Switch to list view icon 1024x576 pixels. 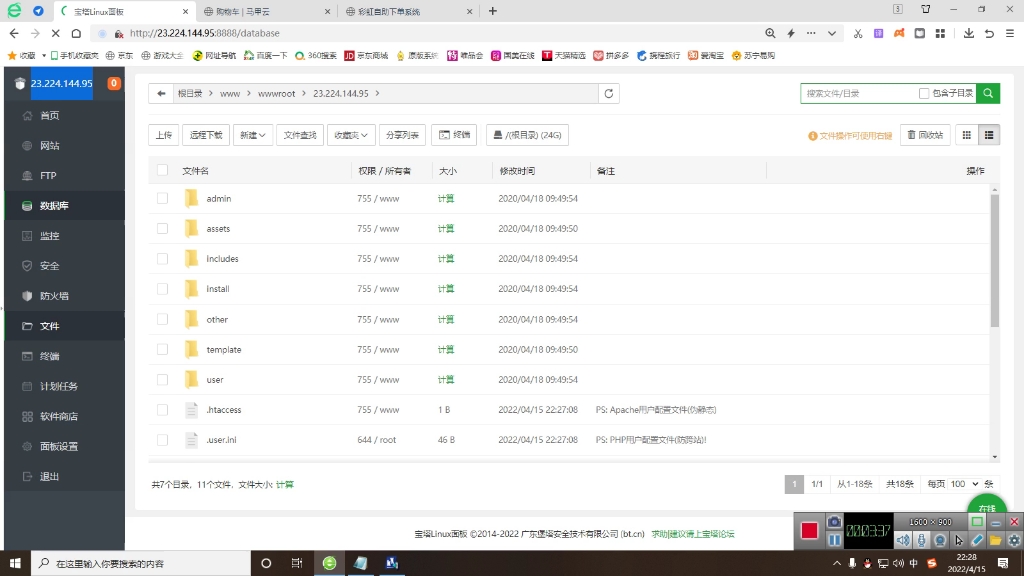coord(989,135)
